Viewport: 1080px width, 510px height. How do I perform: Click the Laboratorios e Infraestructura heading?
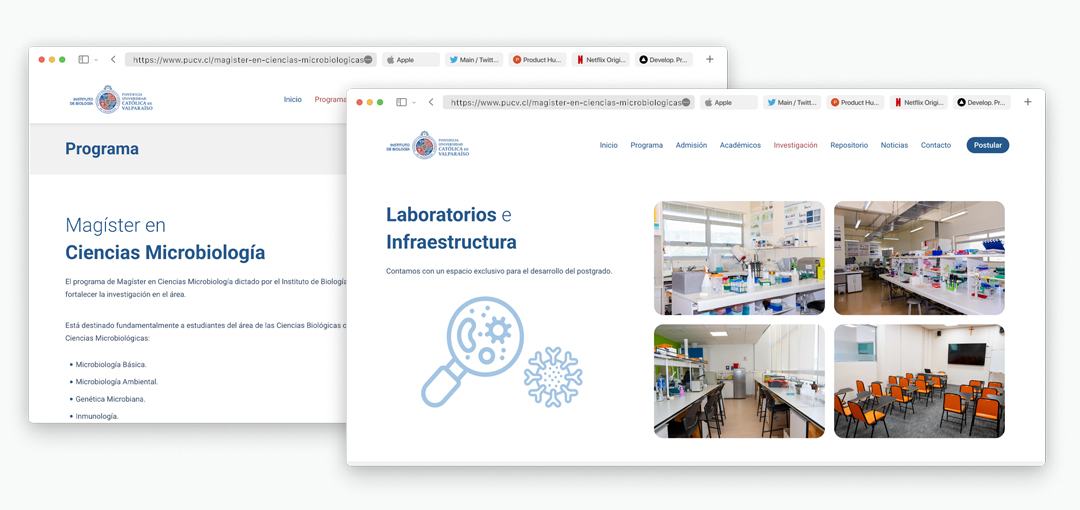click(452, 228)
